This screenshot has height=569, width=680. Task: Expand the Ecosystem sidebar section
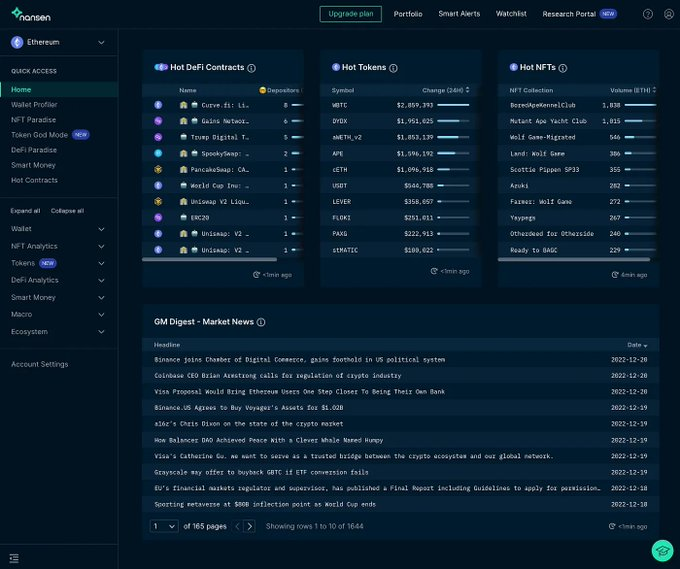click(59, 332)
